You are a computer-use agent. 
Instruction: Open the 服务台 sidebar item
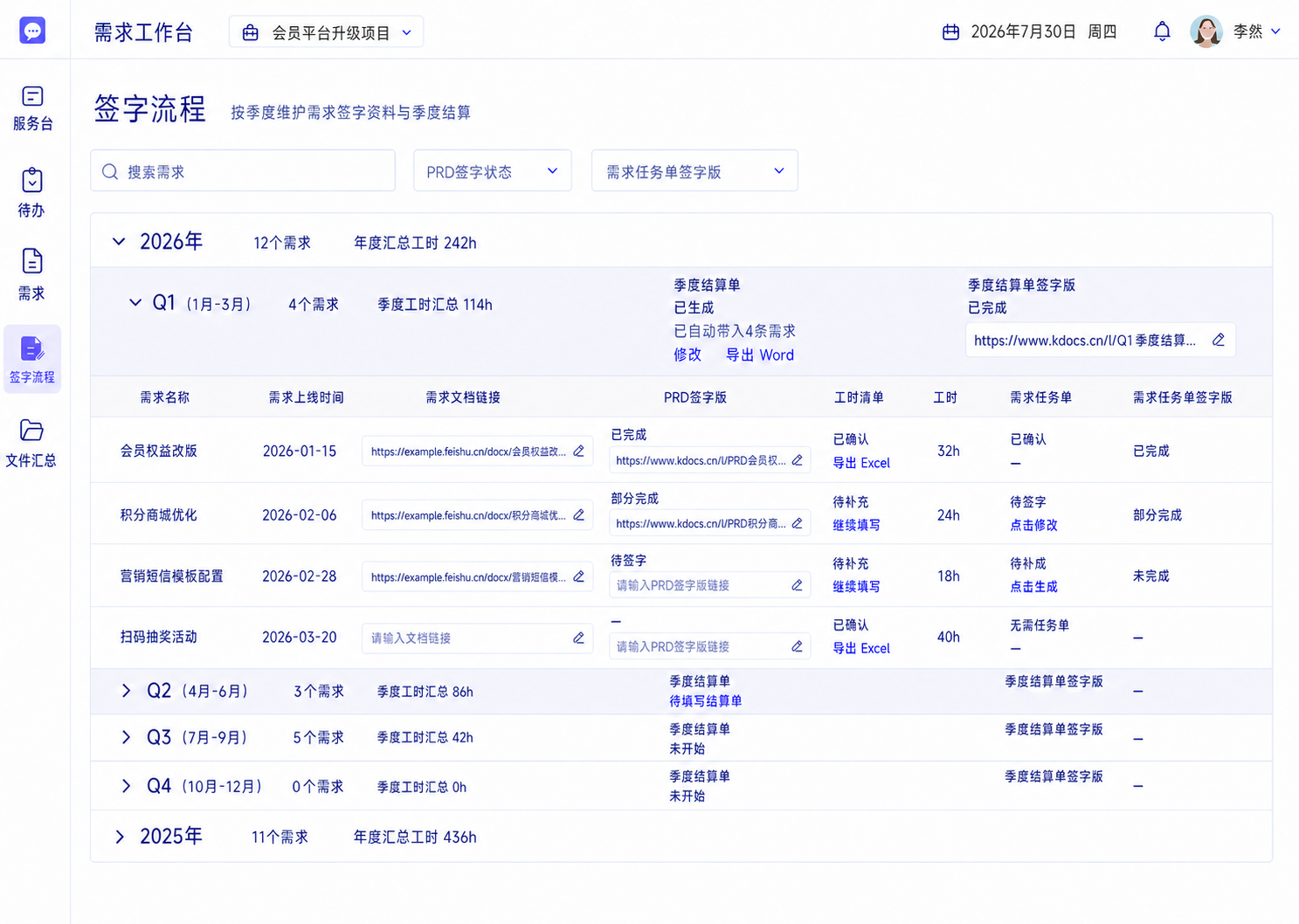[32, 108]
